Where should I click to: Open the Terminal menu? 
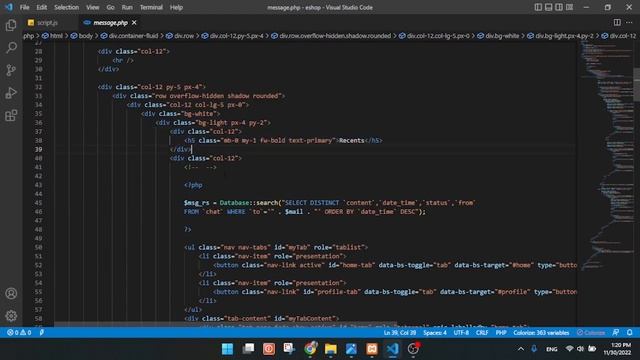click(151, 7)
